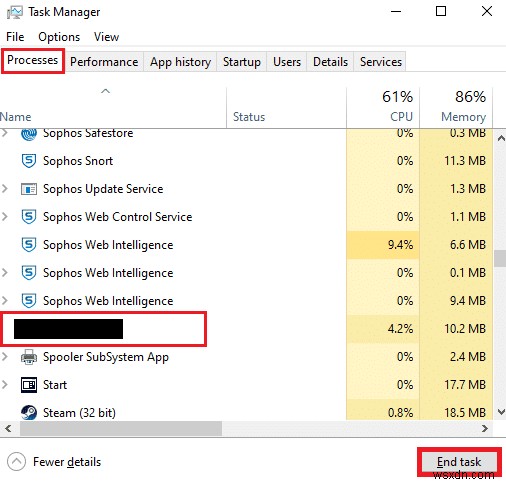Click the Sophos Safestore globe icon
Screen dimensions: 506x485
(29, 134)
